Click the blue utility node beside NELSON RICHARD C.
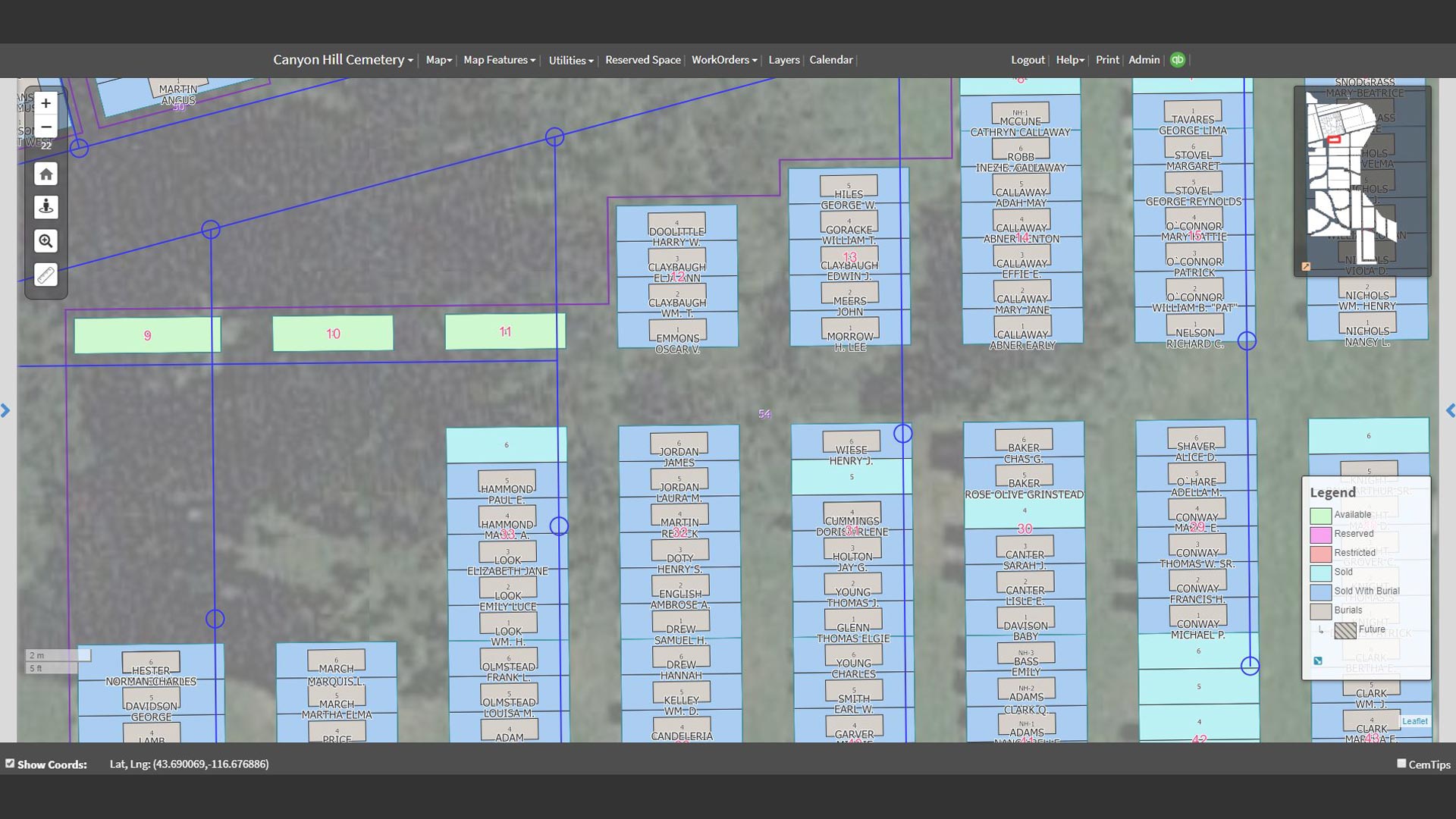Screen dimensions: 1456x819 coord(1247,341)
